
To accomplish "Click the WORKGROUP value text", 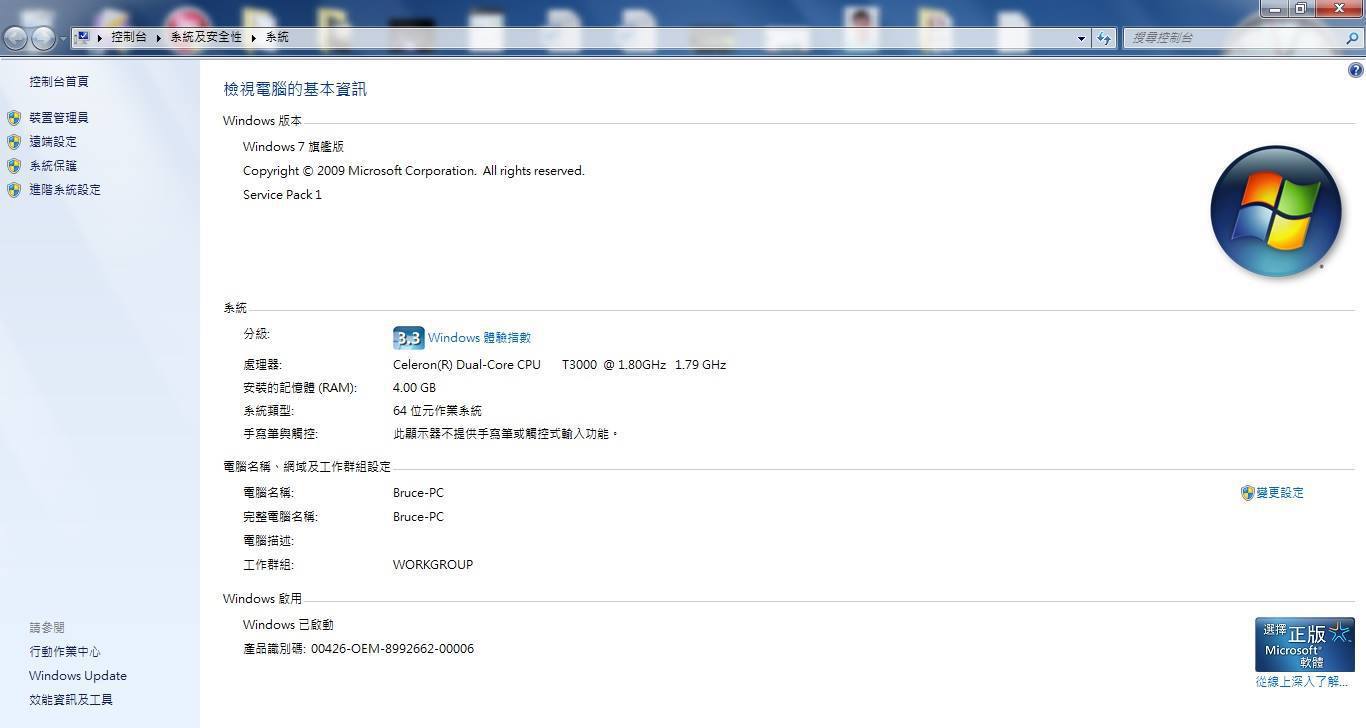I will pyautogui.click(x=433, y=564).
